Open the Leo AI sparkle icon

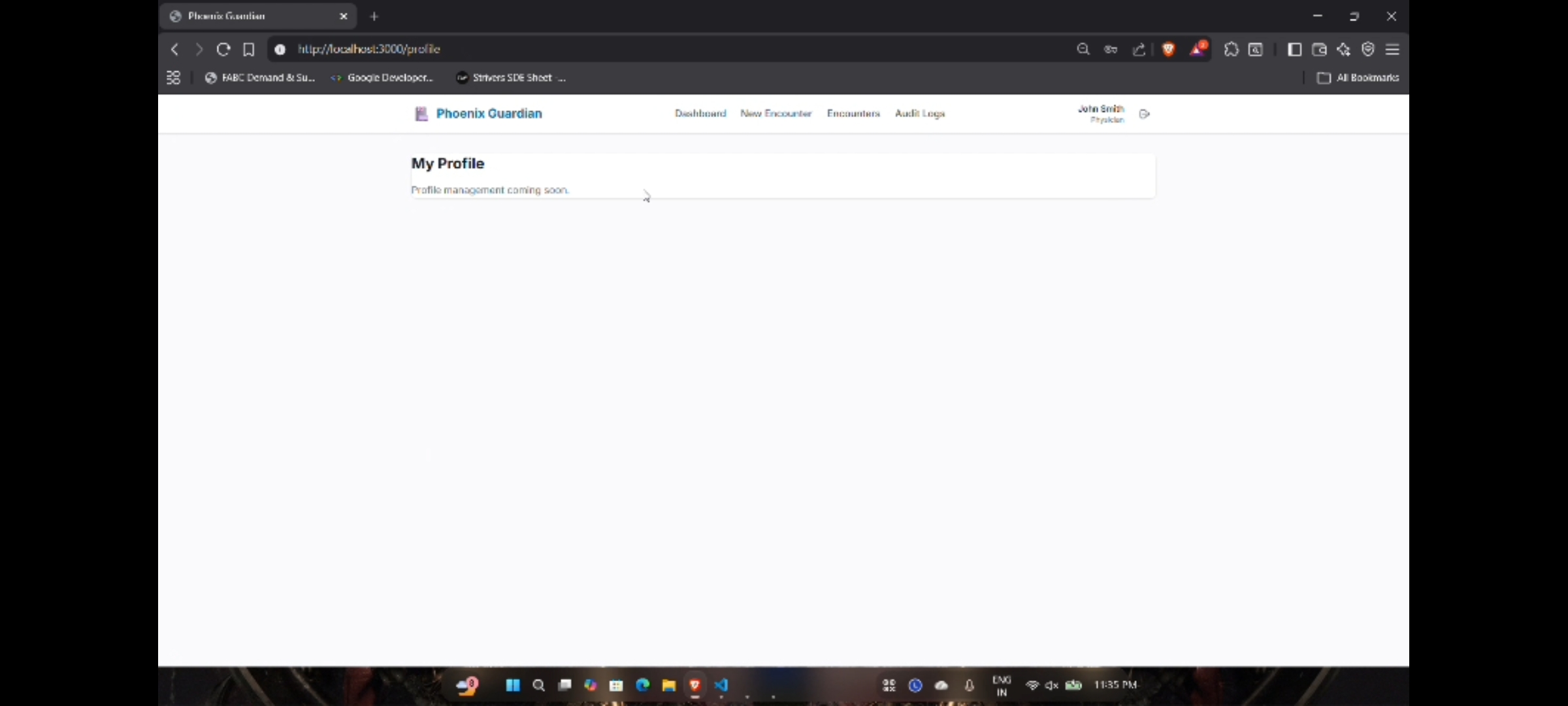point(1343,49)
